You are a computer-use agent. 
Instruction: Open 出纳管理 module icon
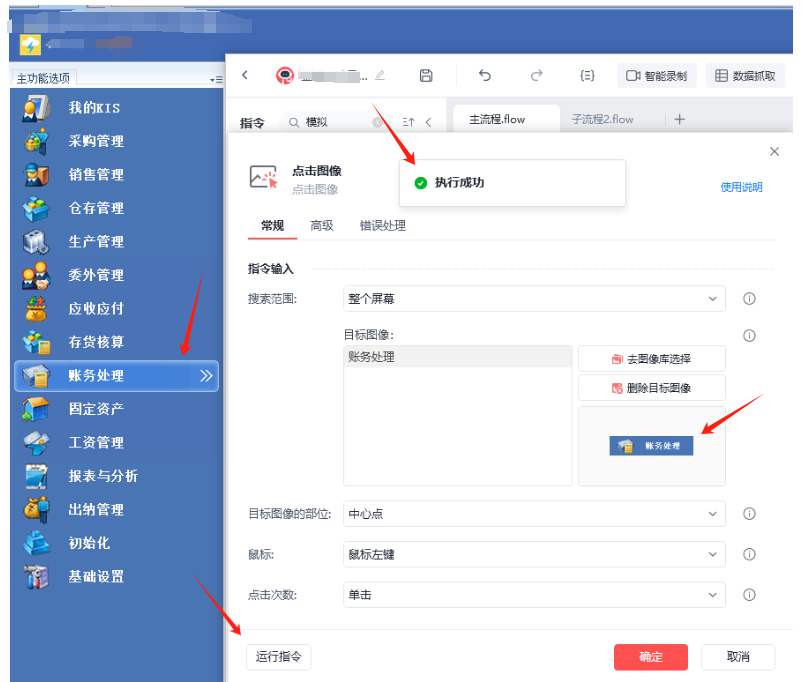(36, 510)
